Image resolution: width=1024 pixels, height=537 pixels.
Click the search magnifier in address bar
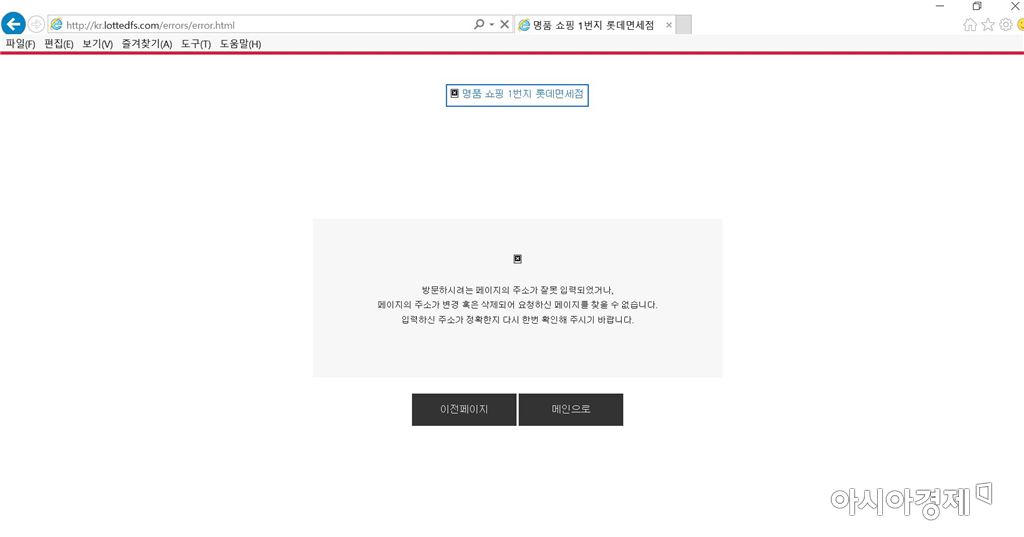tap(479, 24)
